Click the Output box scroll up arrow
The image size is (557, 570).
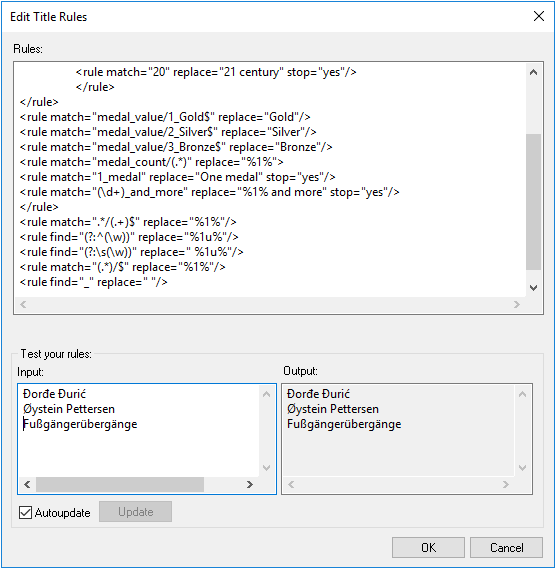click(x=522, y=394)
